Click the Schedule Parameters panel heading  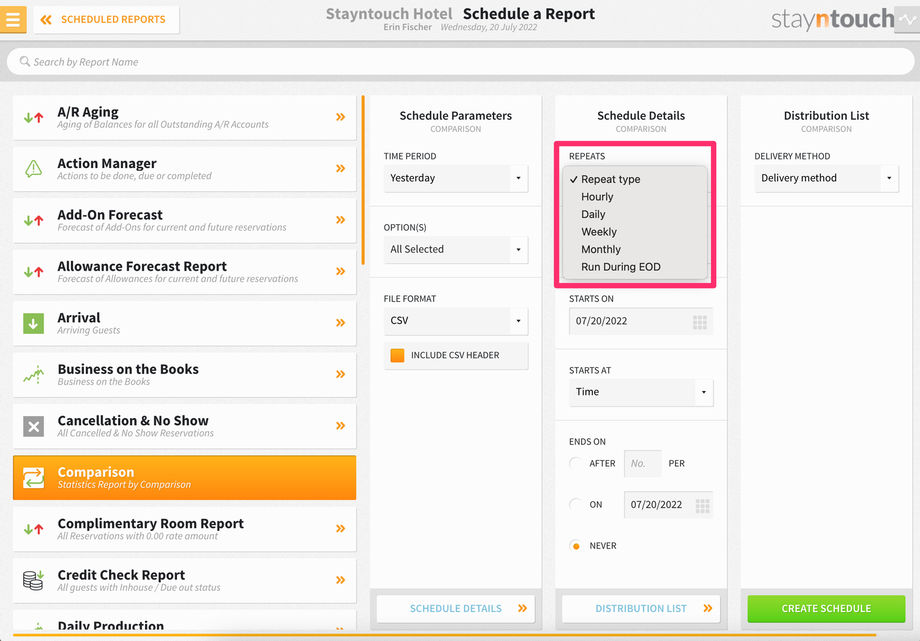click(455, 116)
